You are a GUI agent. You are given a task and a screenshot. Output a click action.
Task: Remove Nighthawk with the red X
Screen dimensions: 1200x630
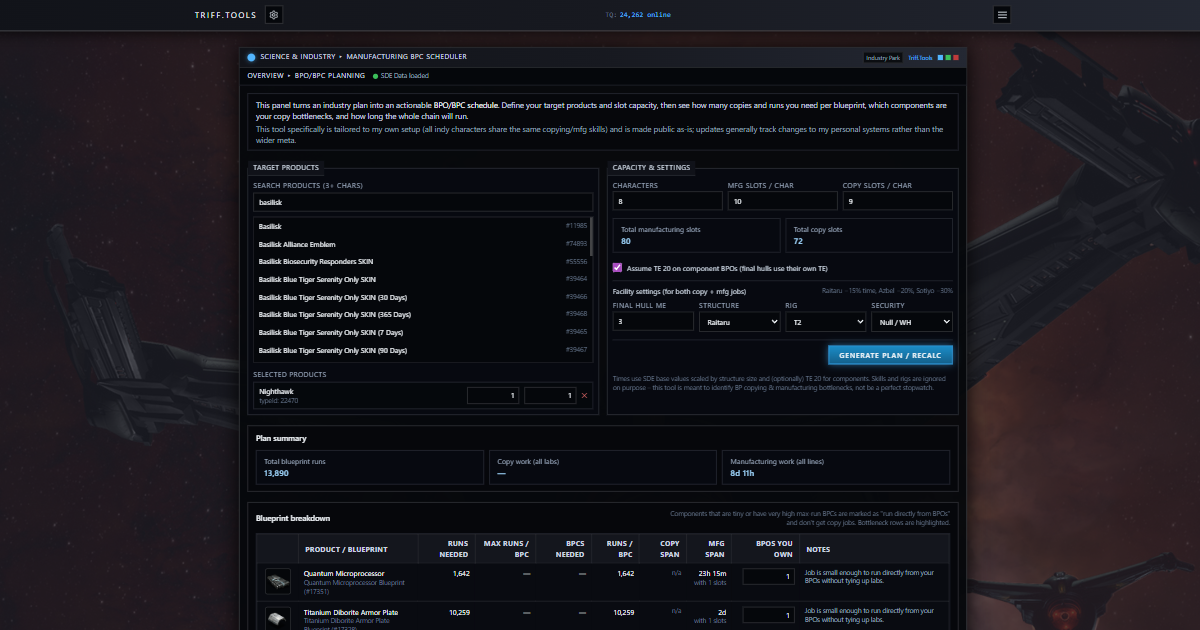click(584, 396)
